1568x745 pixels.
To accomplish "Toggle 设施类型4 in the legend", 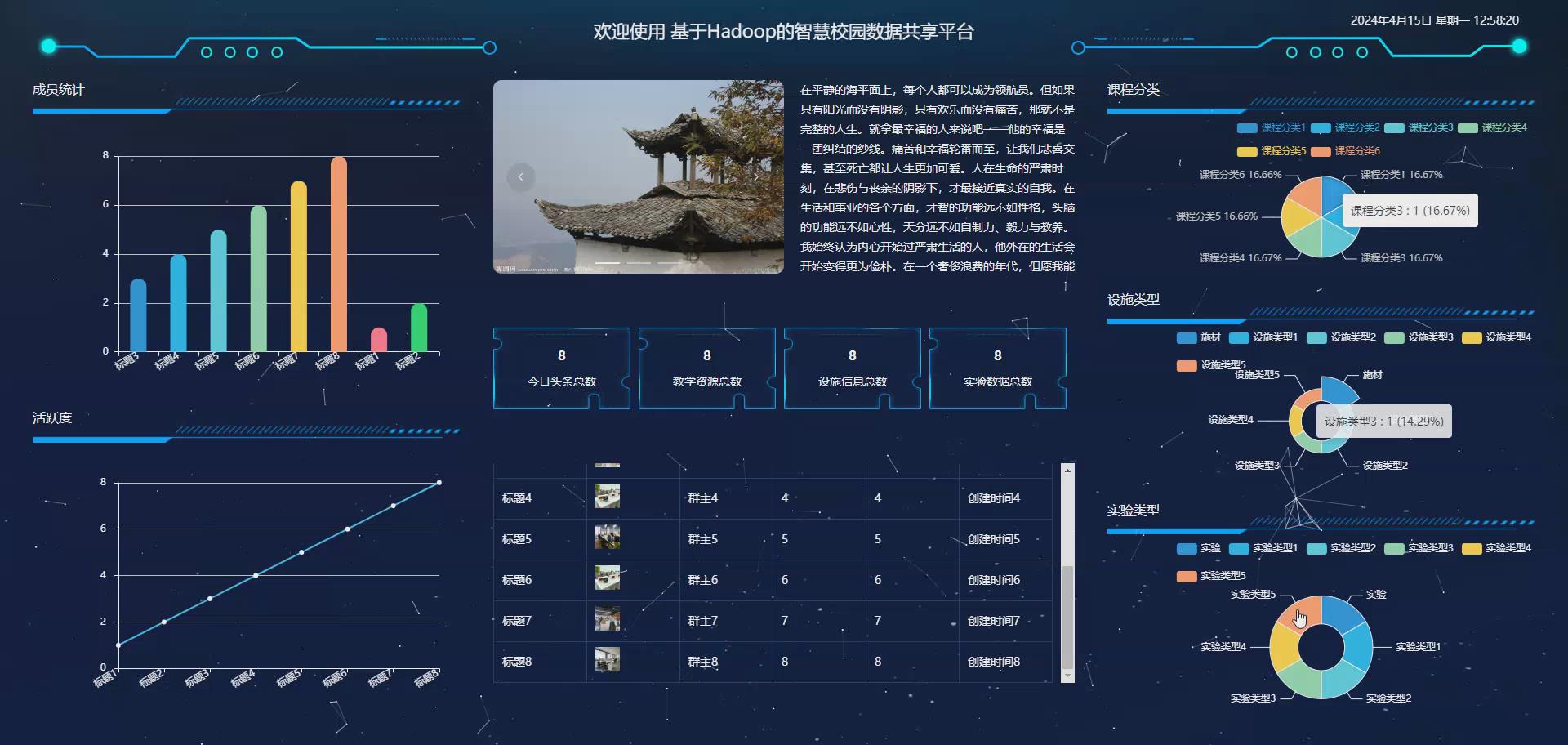I will pos(1496,337).
